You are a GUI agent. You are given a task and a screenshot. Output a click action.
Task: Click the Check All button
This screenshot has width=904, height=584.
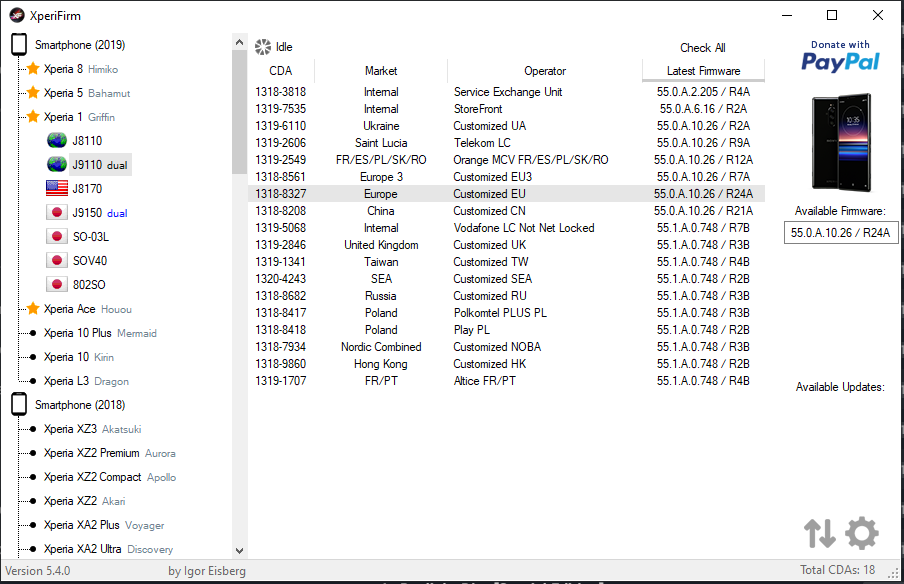pyautogui.click(x=703, y=48)
